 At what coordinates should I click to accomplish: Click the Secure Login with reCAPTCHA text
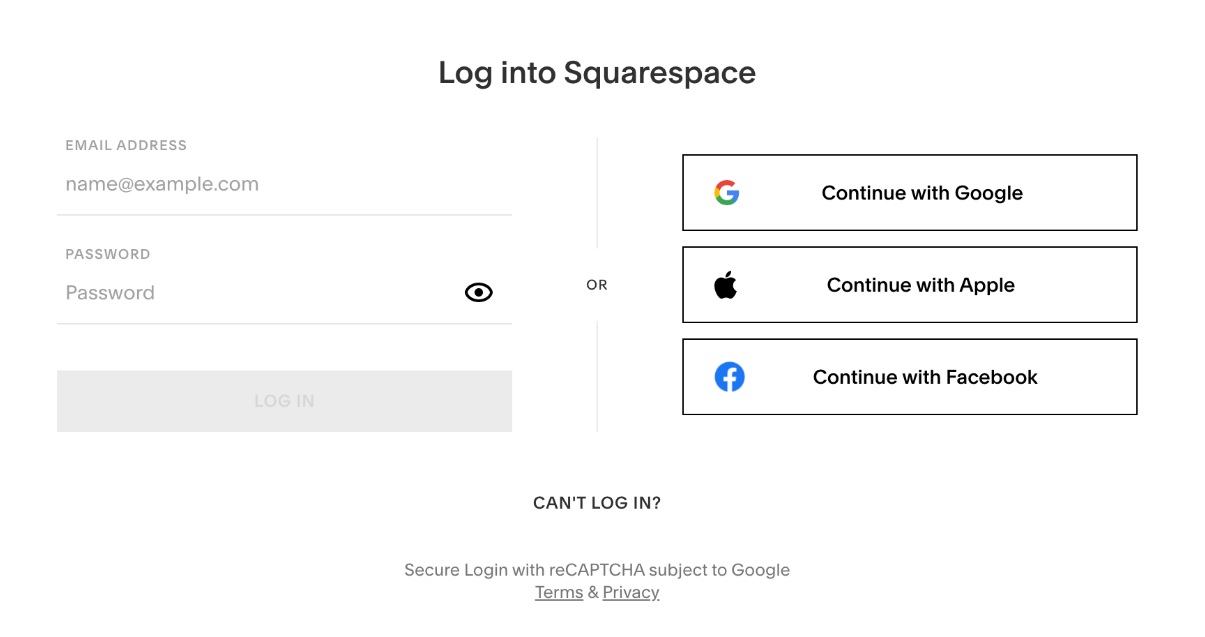(597, 570)
